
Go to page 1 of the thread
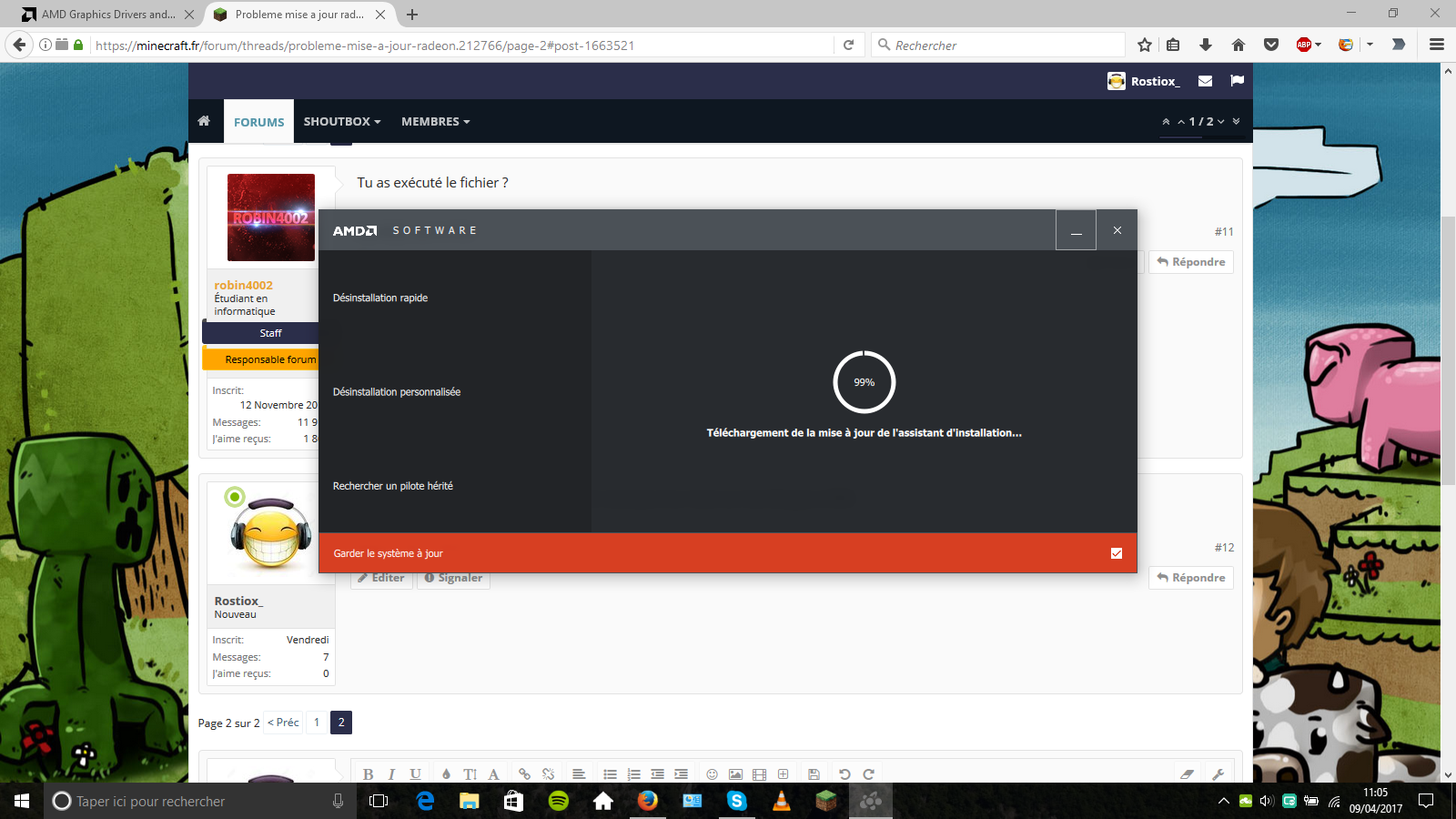coord(317,723)
